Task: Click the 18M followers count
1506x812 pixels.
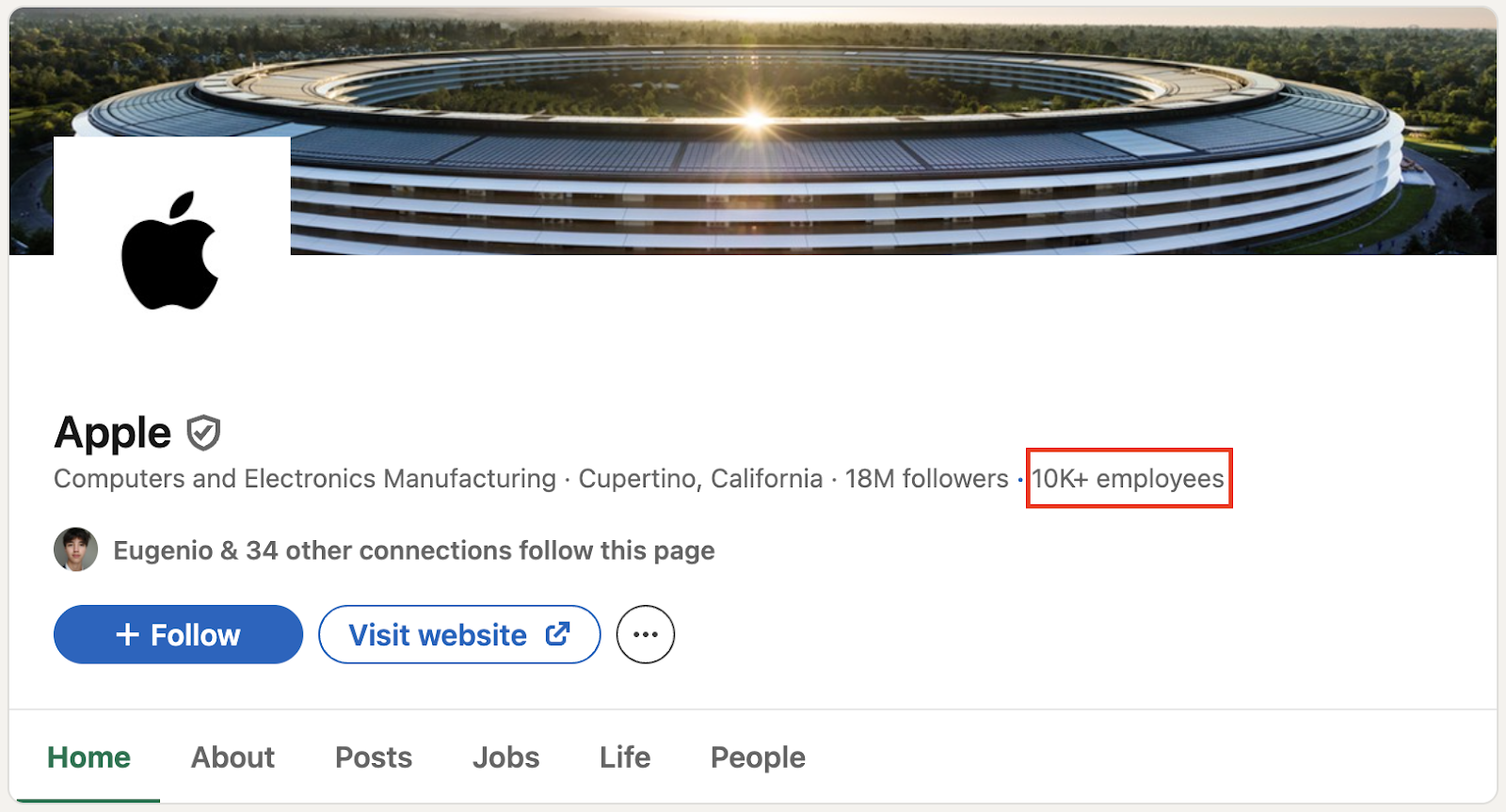Action: click(926, 479)
